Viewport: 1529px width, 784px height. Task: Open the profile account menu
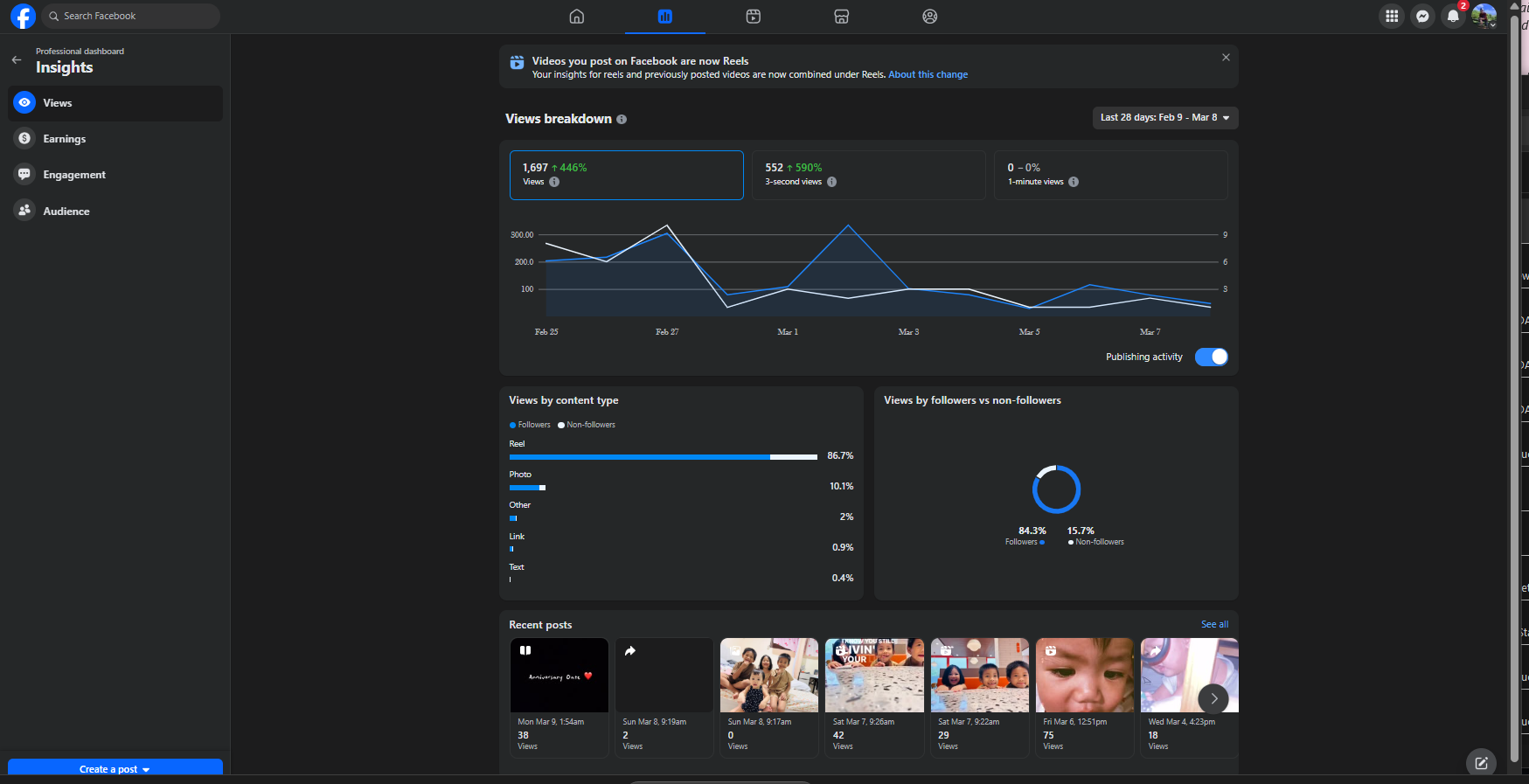1484,17
